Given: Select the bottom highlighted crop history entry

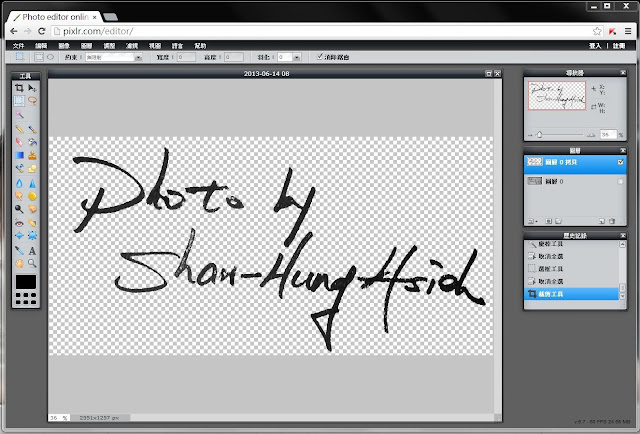Looking at the screenshot, I should point(571,294).
